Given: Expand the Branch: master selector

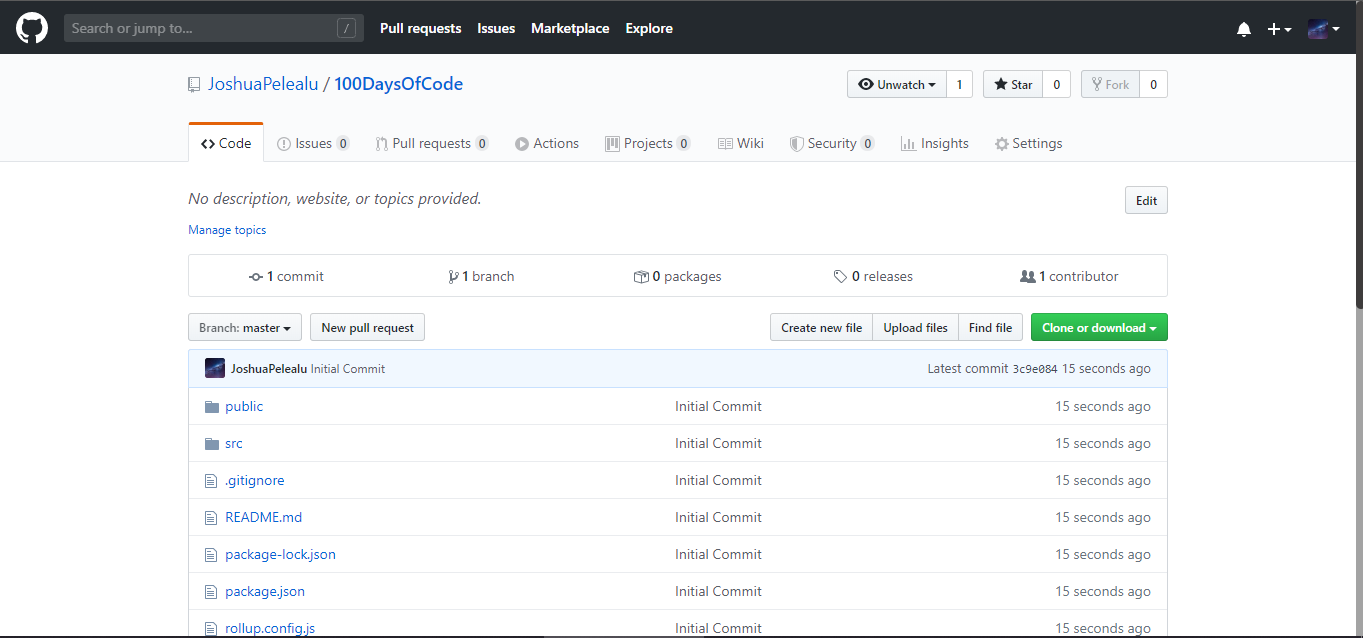Looking at the screenshot, I should [245, 328].
